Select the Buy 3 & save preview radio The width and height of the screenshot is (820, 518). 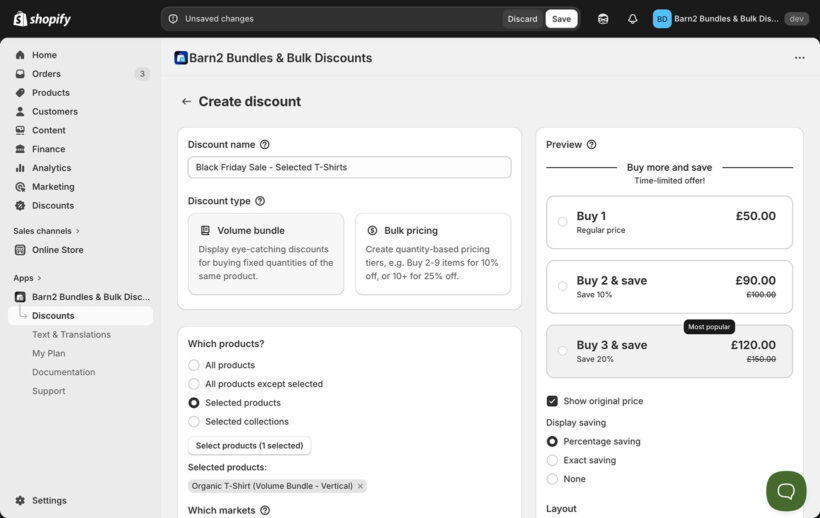[x=563, y=351]
